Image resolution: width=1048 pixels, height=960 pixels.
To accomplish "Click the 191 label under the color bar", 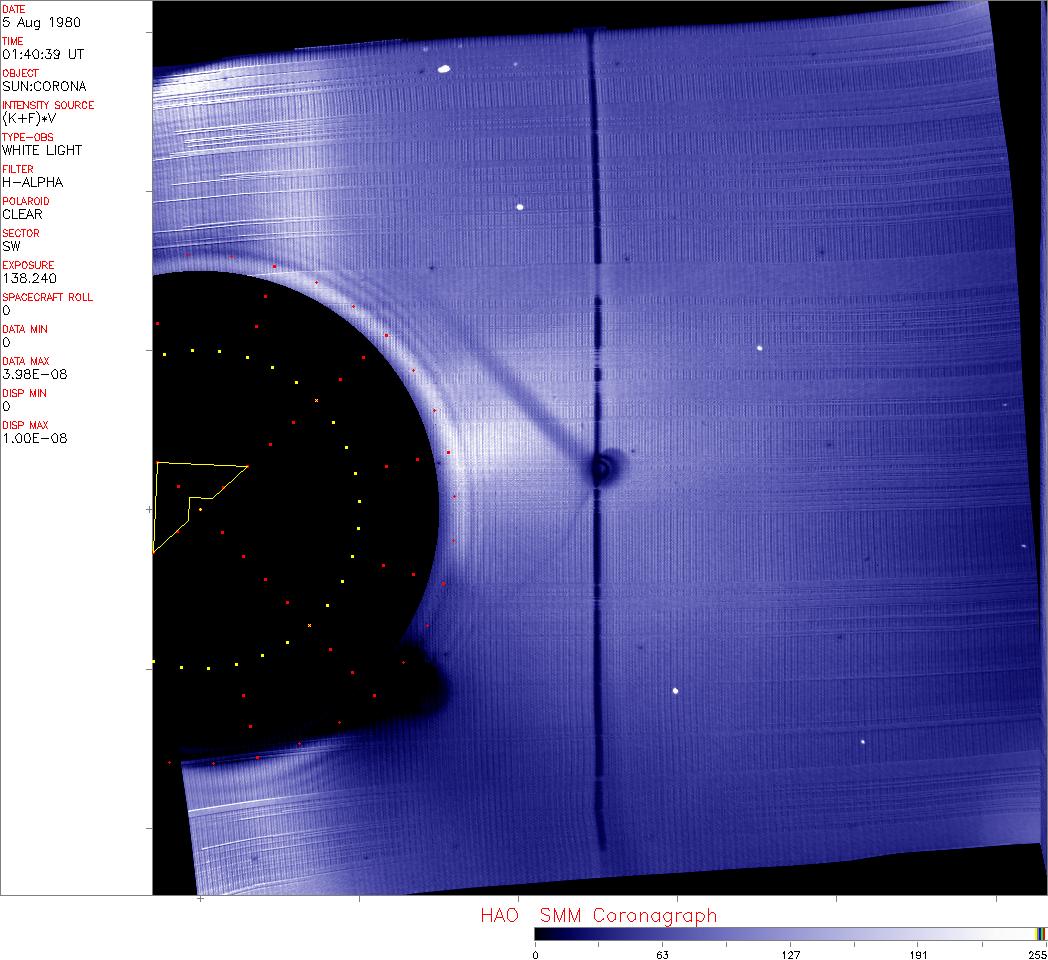I will pos(918,954).
